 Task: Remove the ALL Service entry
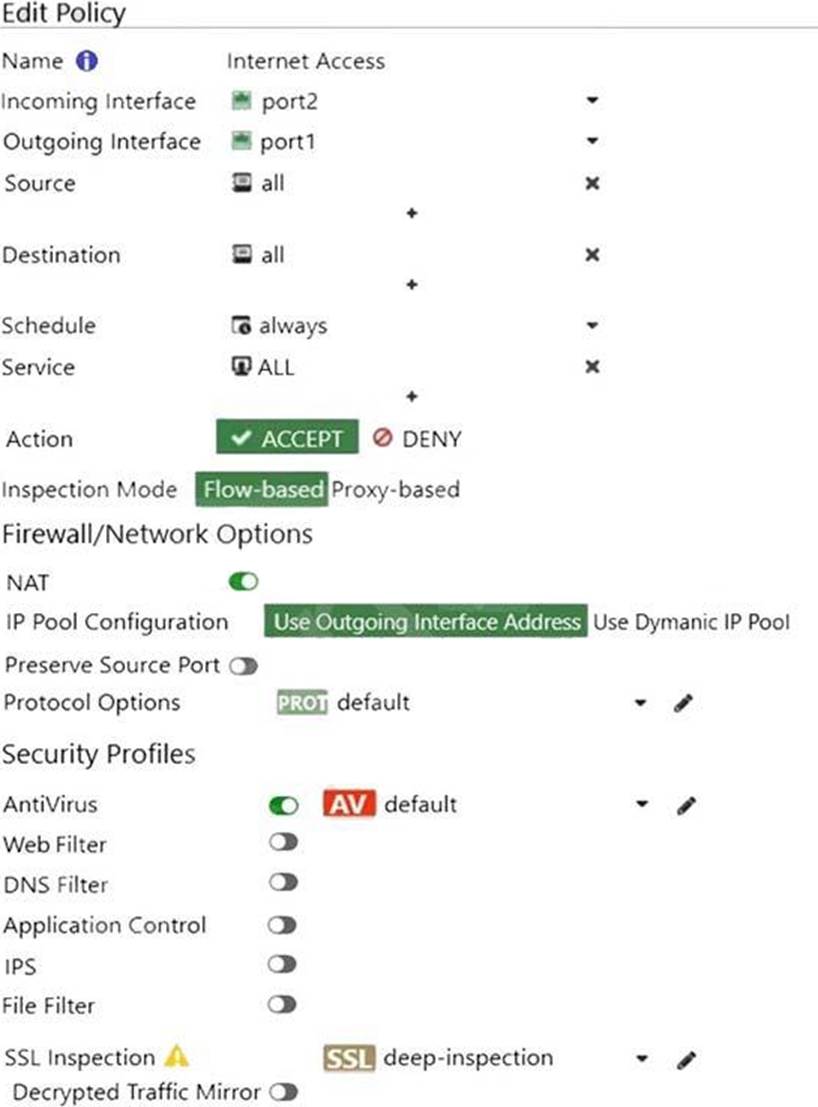click(592, 367)
